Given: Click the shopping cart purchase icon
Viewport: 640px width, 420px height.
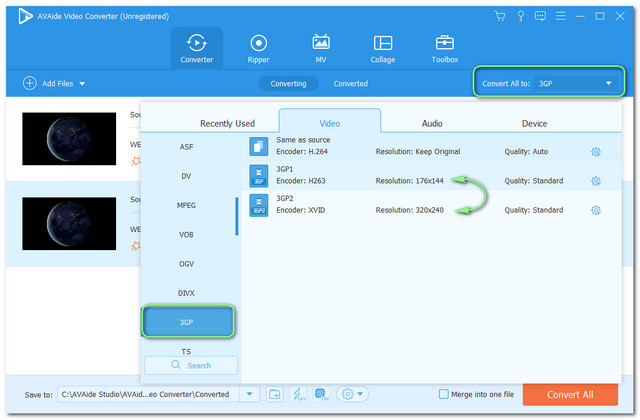Looking at the screenshot, I should click(500, 16).
